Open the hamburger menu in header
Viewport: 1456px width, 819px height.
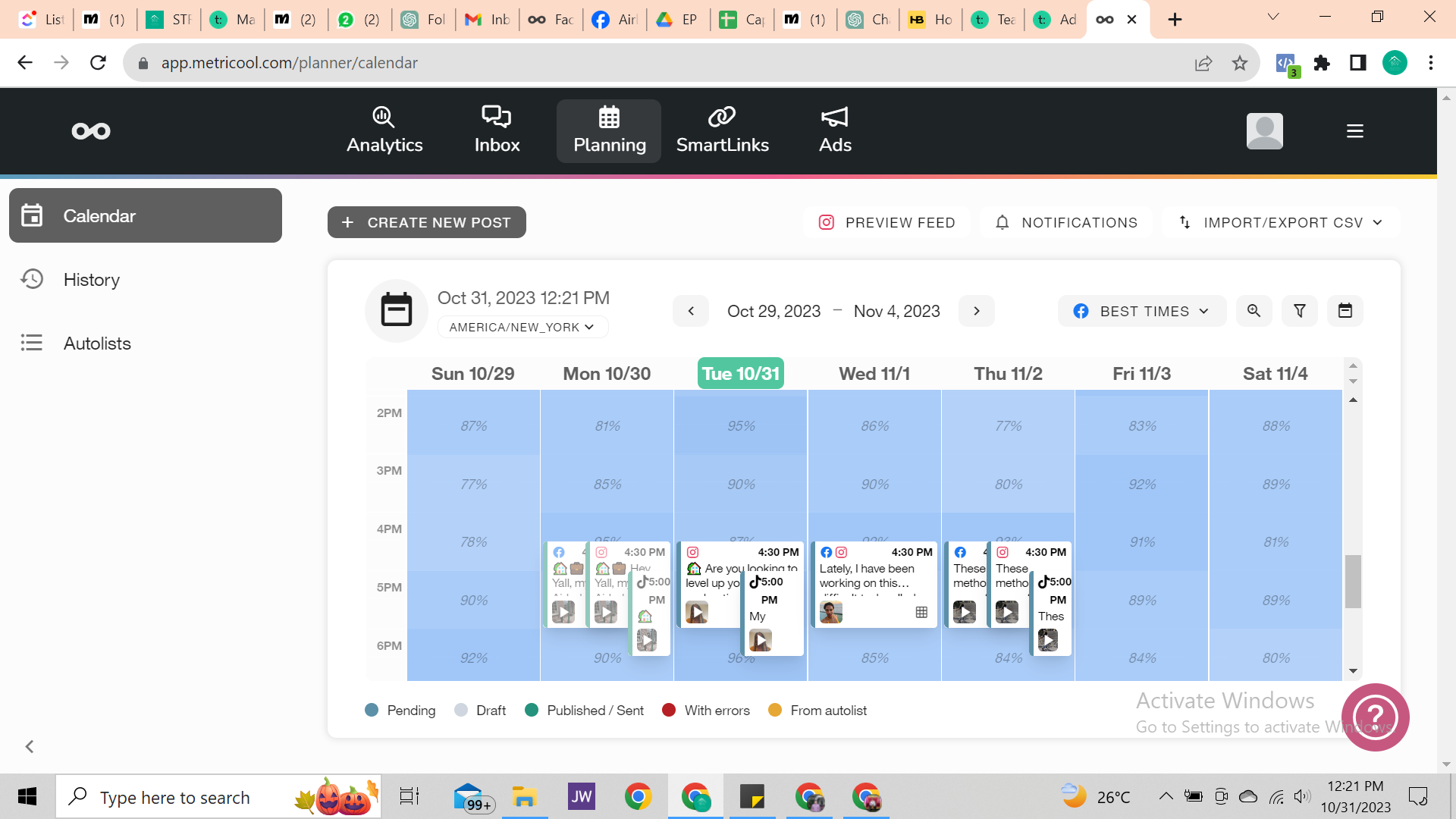tap(1354, 131)
